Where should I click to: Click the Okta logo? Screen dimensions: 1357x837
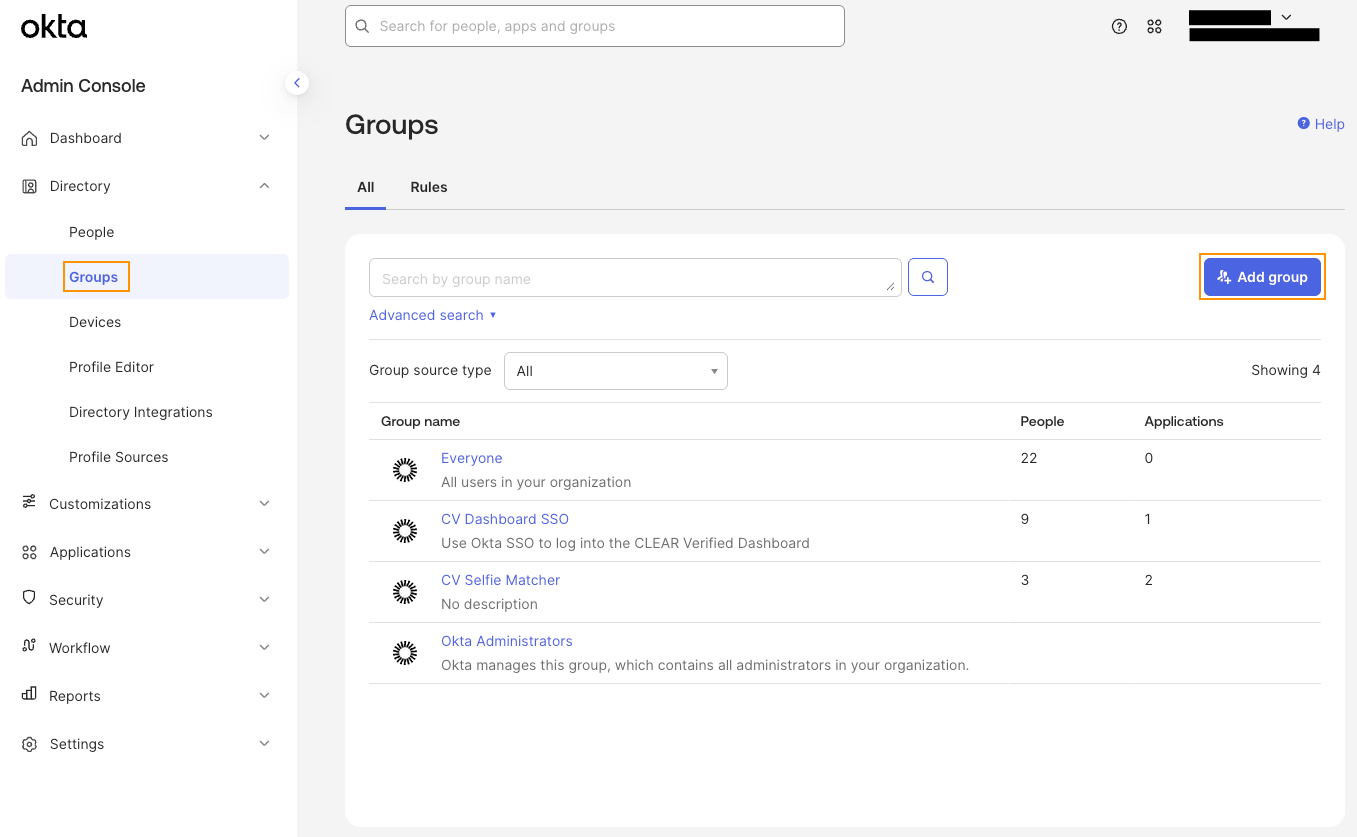pyautogui.click(x=54, y=27)
